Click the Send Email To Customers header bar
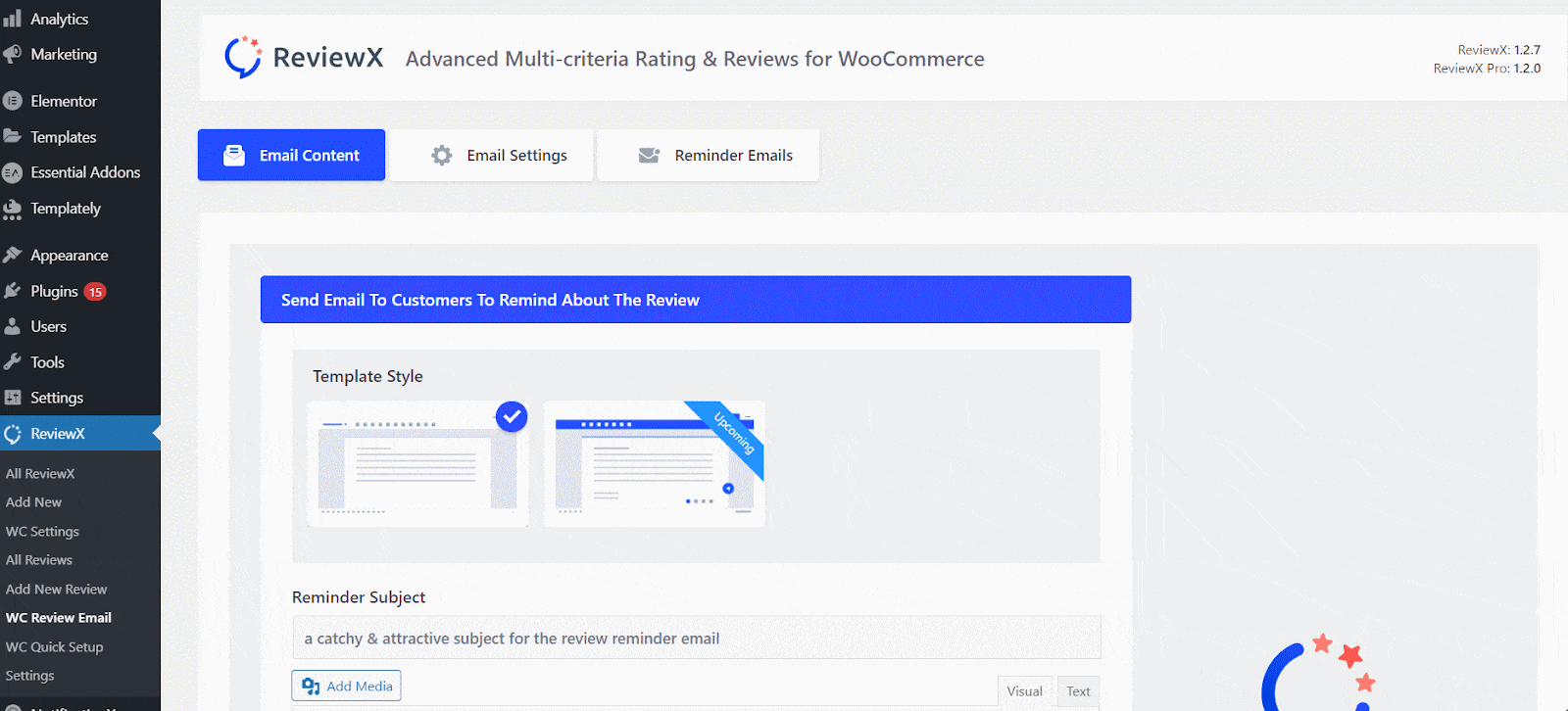 696,300
